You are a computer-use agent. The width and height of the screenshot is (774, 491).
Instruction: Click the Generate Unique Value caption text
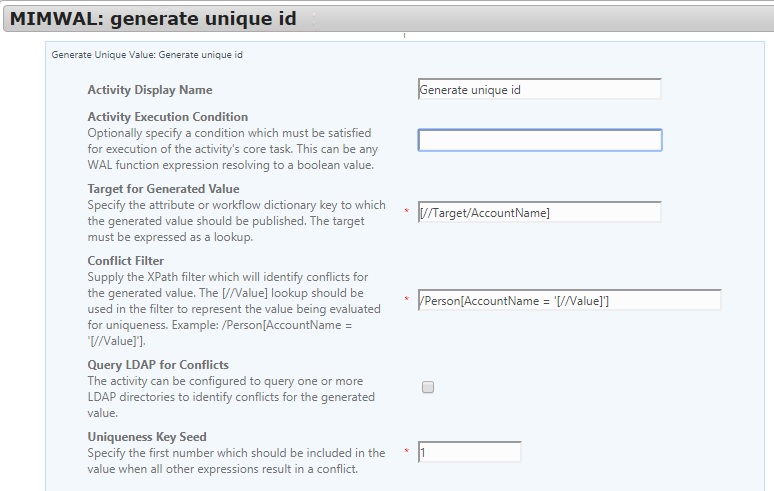pos(147,55)
